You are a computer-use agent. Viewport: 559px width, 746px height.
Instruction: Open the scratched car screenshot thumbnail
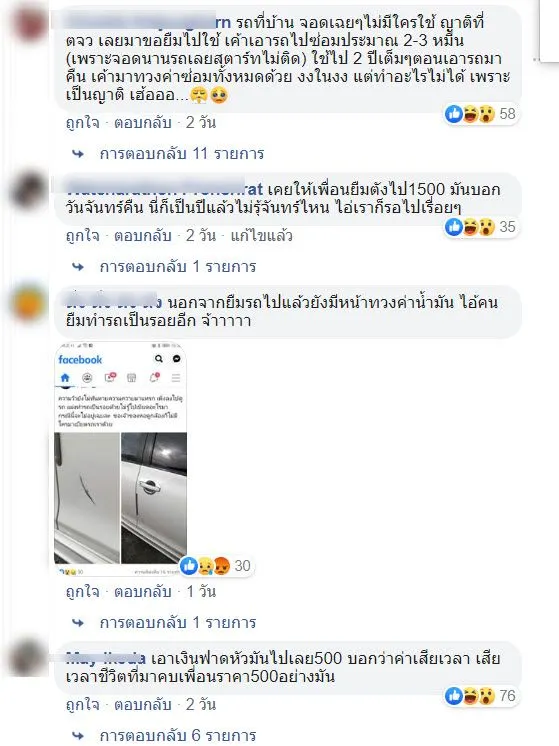tap(120, 459)
